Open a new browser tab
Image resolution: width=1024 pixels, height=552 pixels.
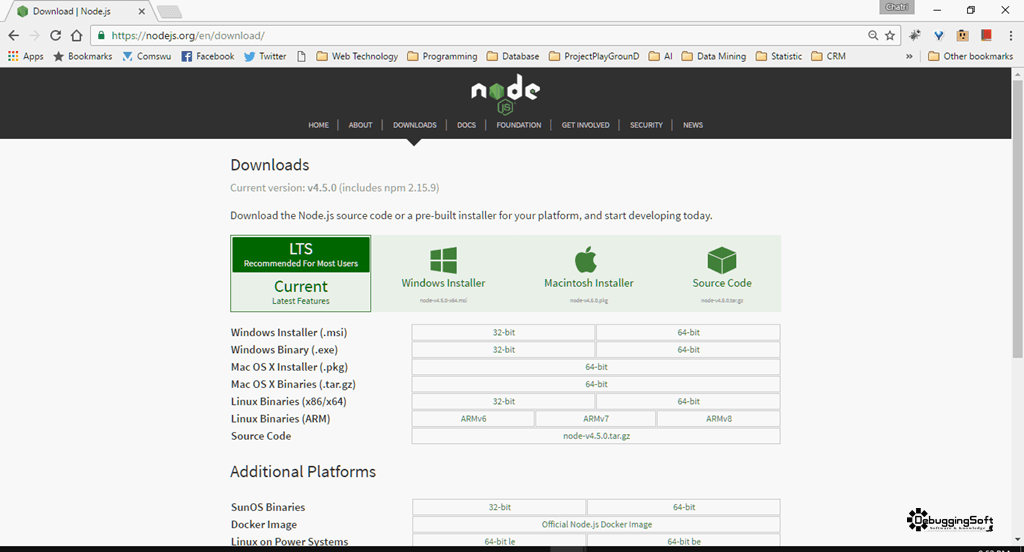[x=169, y=11]
